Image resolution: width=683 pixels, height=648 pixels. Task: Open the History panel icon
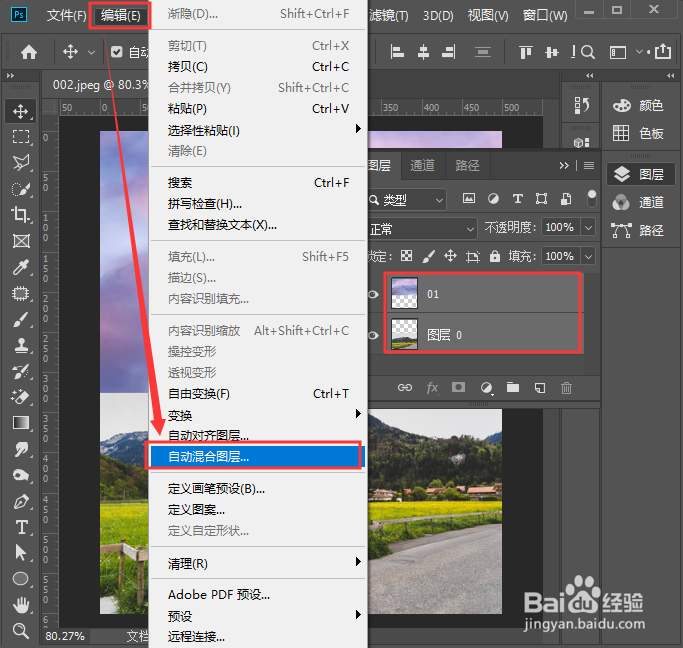click(582, 105)
